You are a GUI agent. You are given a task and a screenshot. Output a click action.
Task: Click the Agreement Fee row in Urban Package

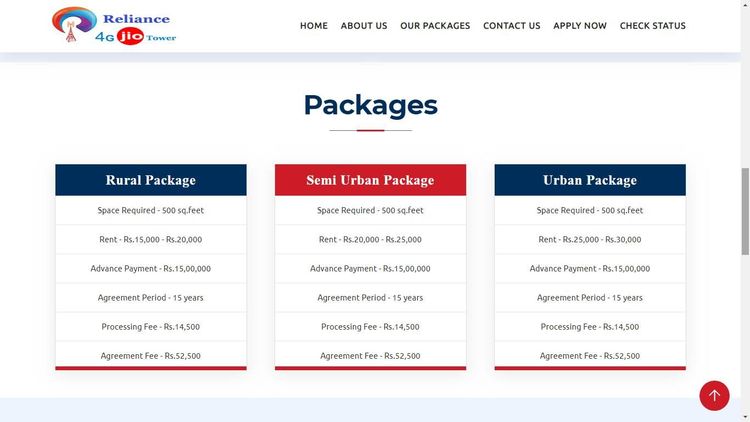coord(589,356)
